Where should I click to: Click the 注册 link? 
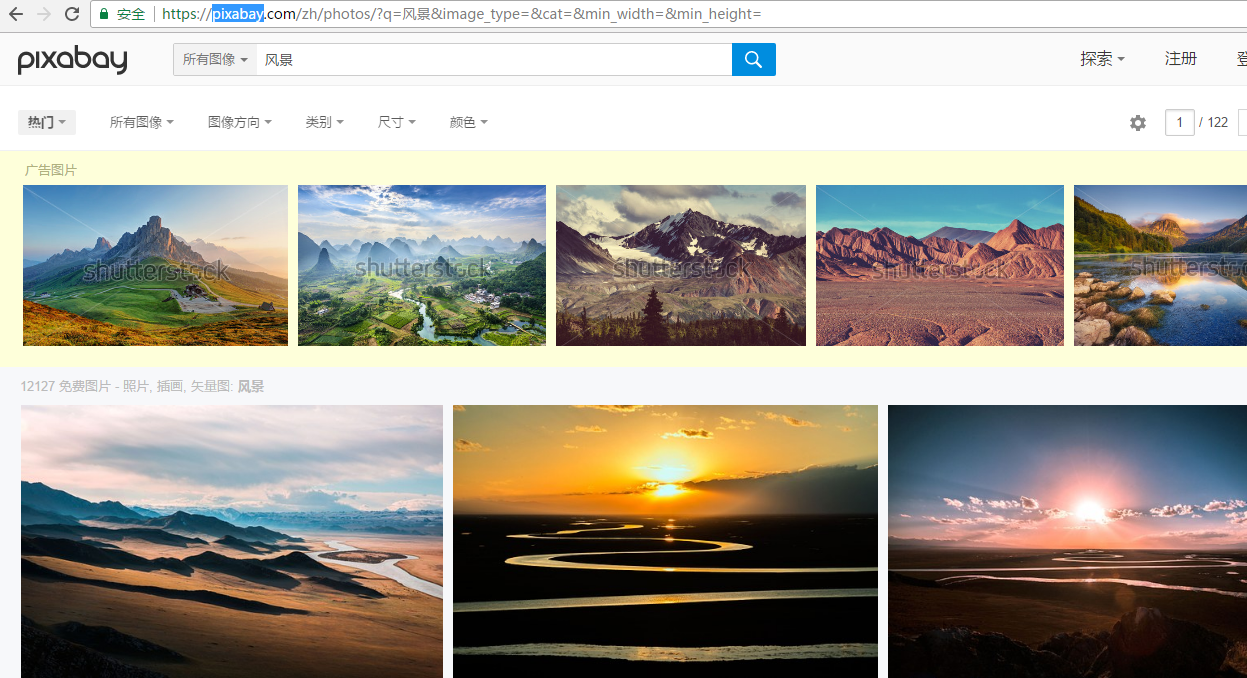(x=1180, y=59)
